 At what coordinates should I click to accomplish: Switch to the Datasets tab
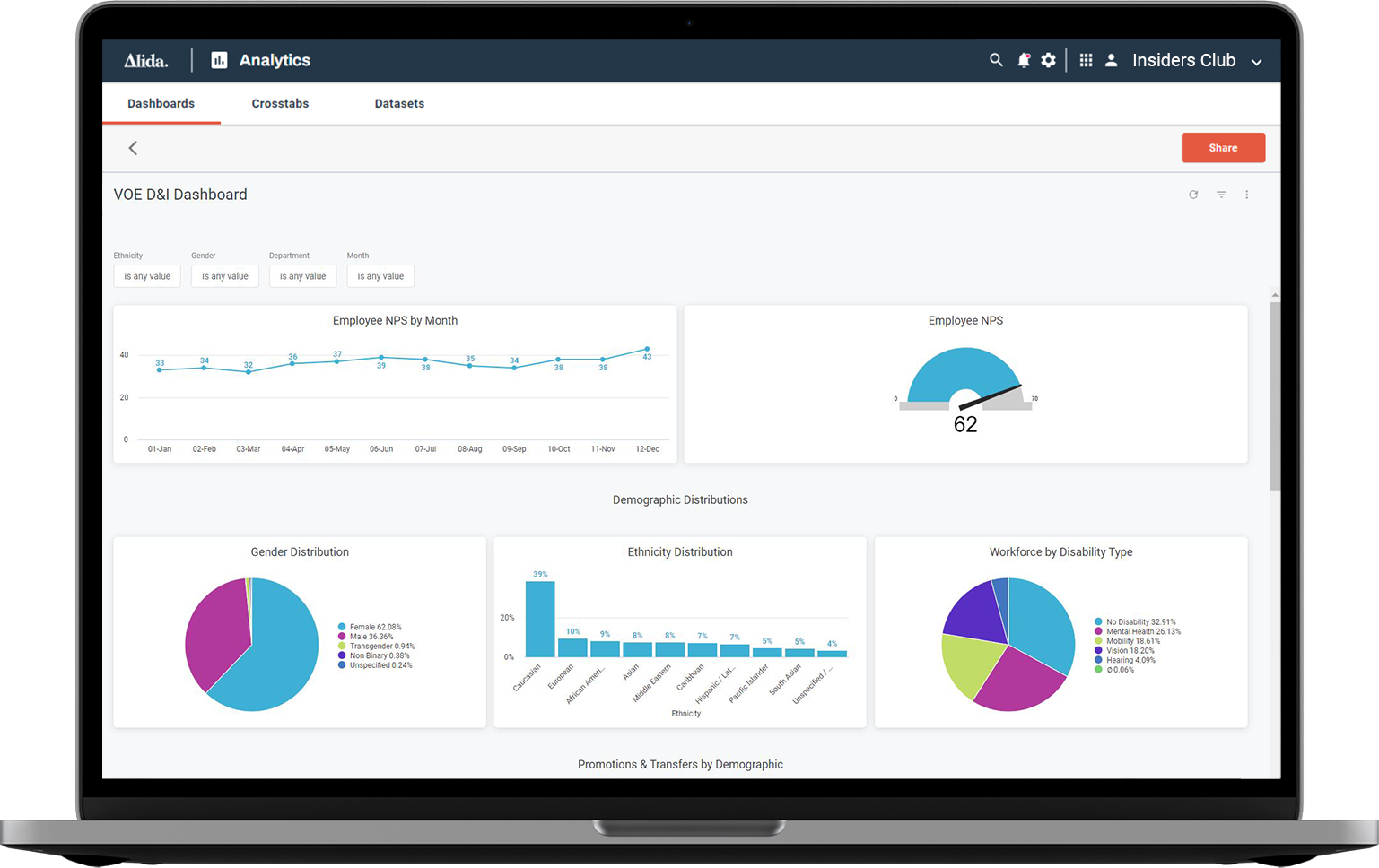tap(399, 104)
